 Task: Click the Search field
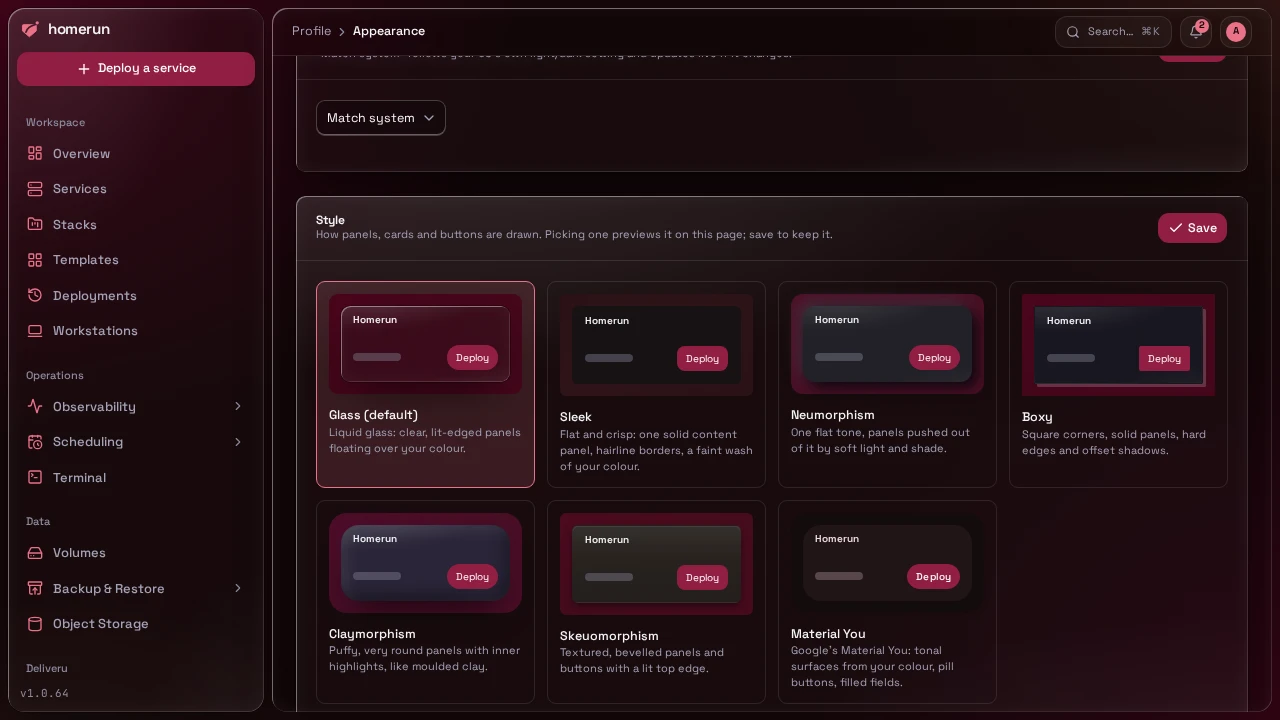pyautogui.click(x=1113, y=32)
